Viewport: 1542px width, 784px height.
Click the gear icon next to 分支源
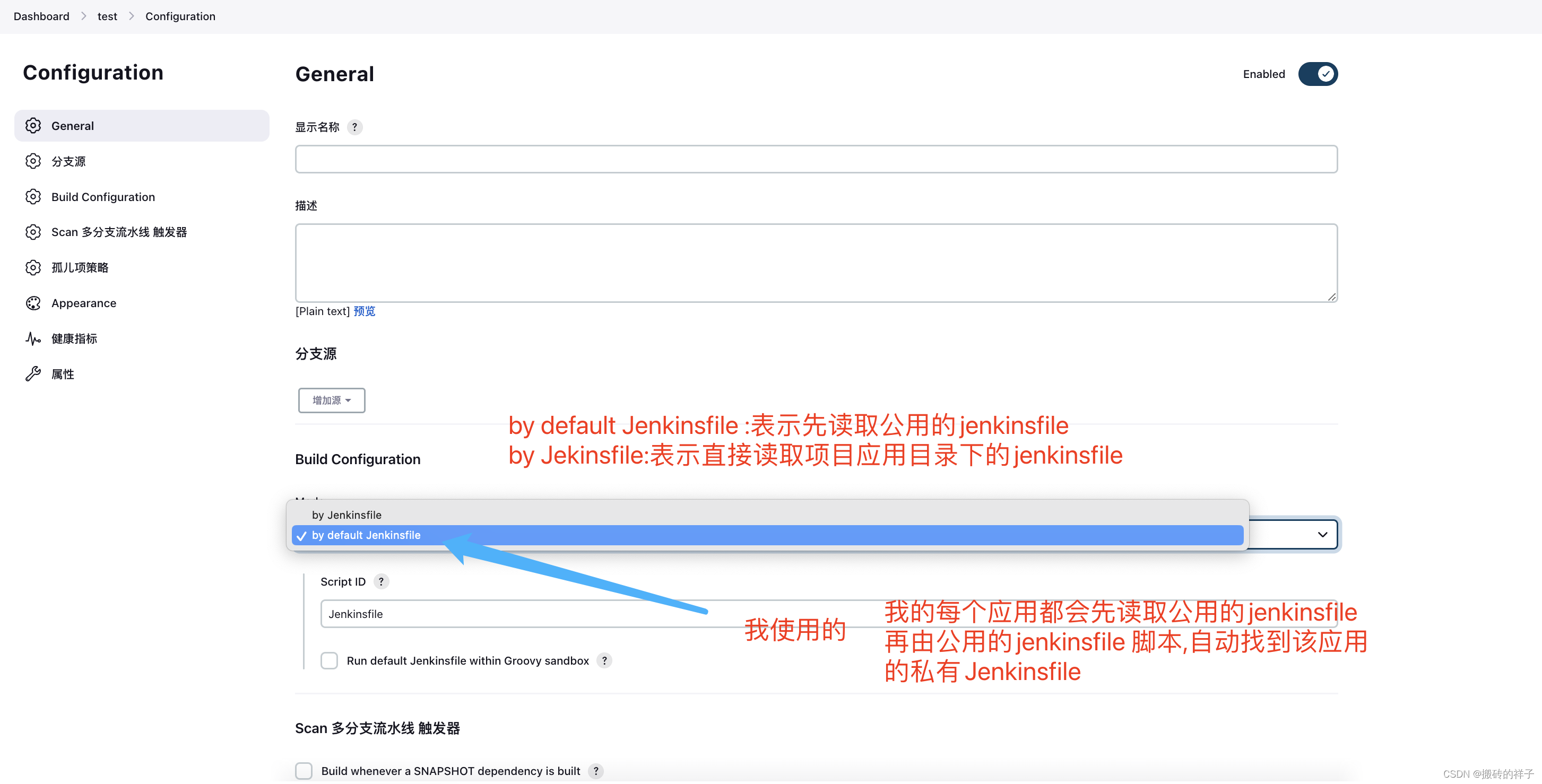pos(33,161)
